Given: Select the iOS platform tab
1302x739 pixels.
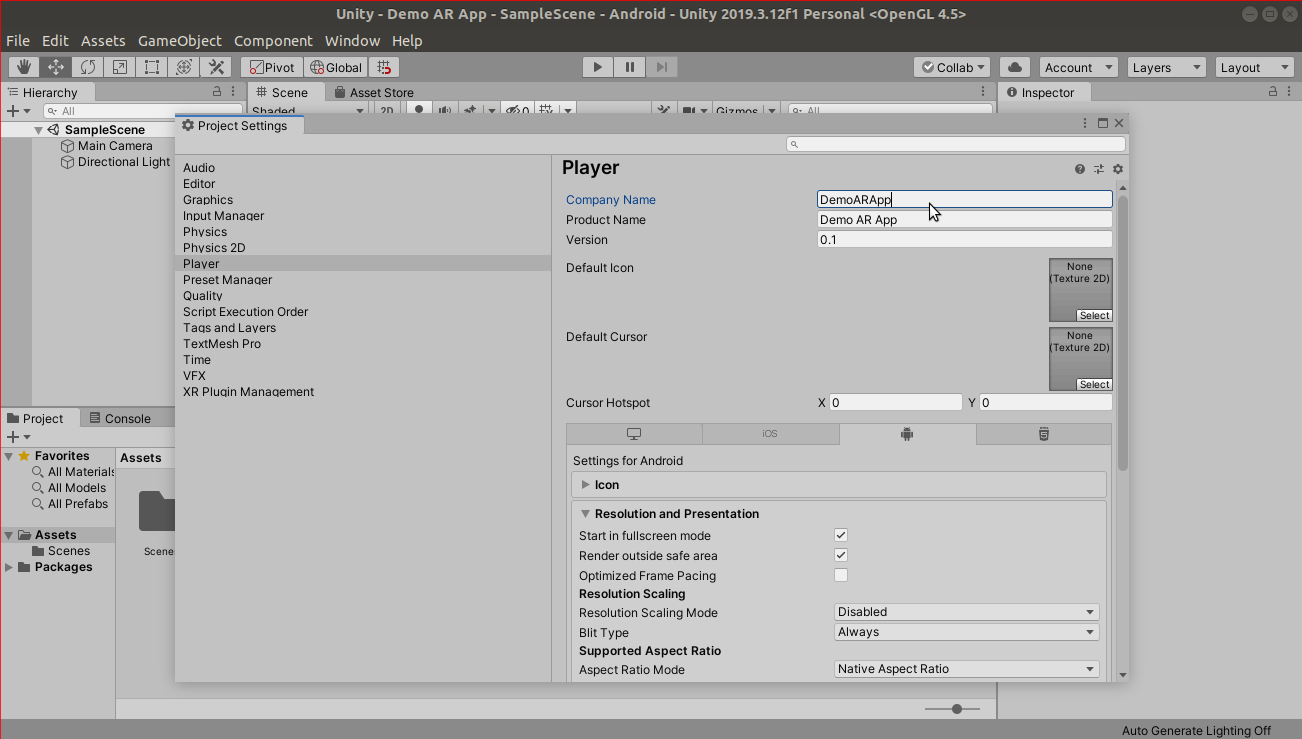Looking at the screenshot, I should (770, 434).
